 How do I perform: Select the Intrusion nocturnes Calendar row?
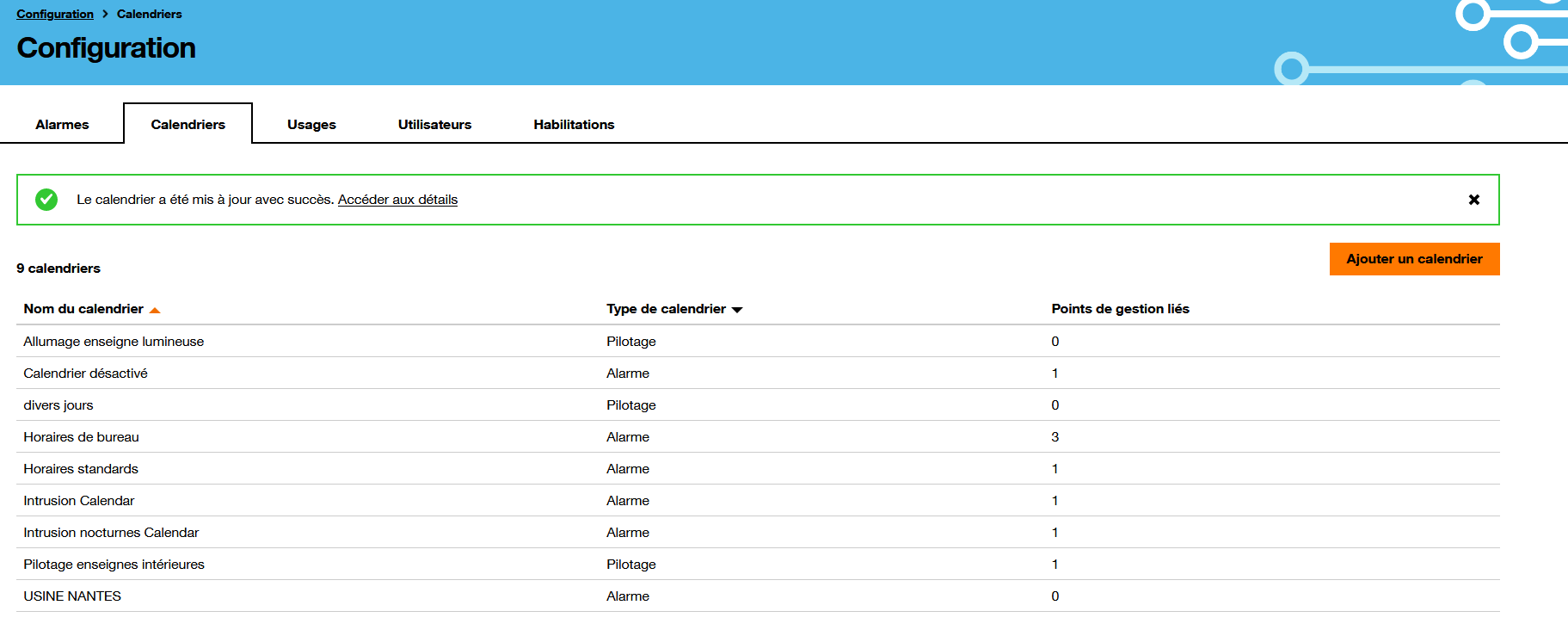[x=111, y=533]
